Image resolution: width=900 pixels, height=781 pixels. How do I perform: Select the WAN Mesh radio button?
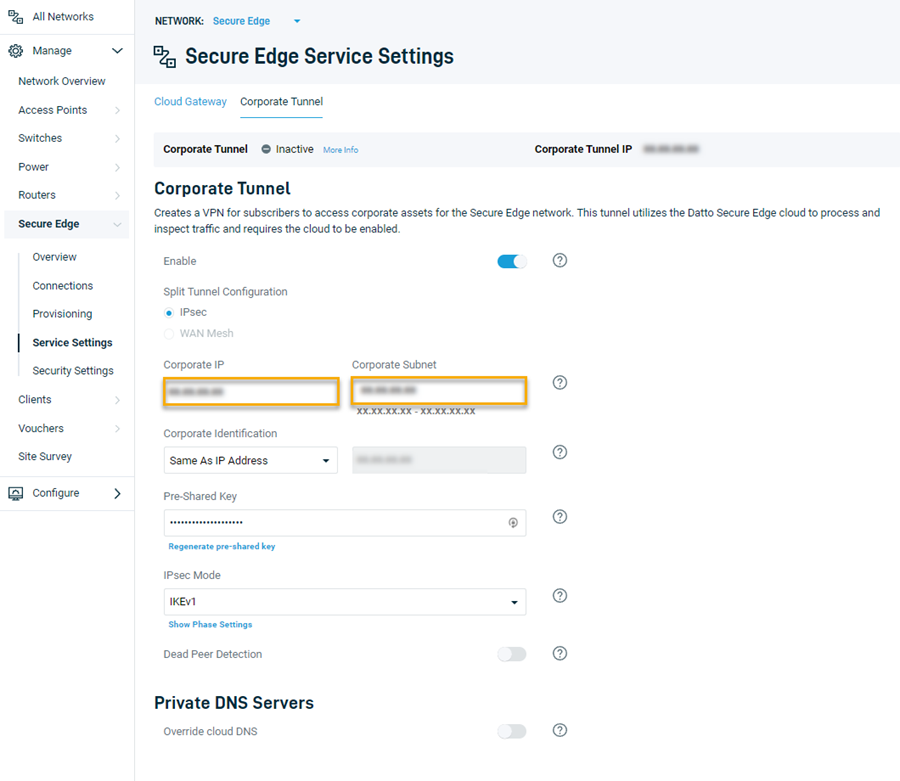pyautogui.click(x=169, y=334)
